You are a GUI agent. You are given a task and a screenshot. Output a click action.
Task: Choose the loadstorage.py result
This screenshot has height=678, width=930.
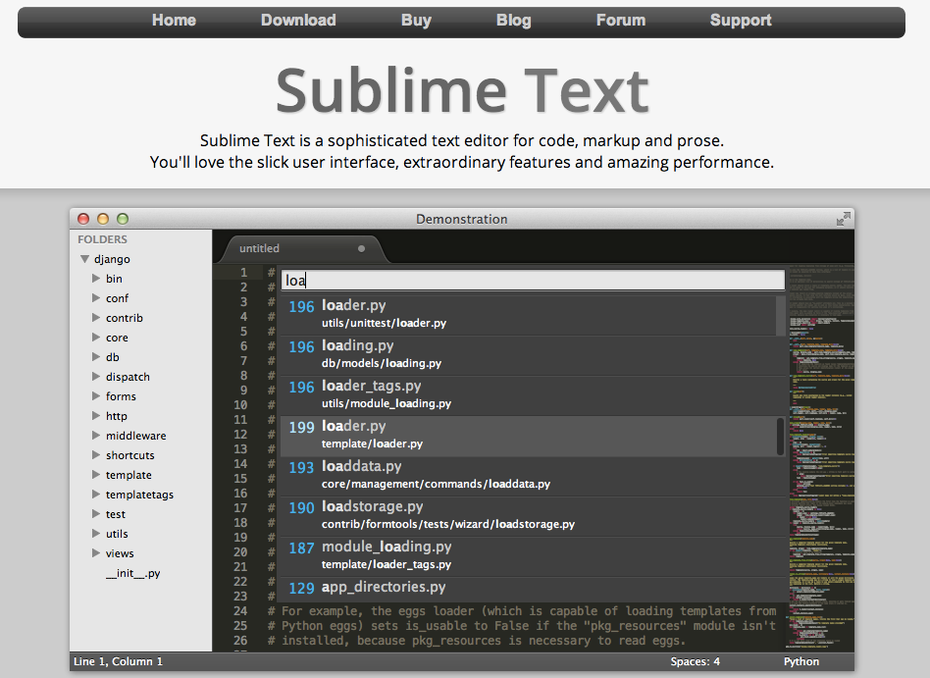[532, 517]
